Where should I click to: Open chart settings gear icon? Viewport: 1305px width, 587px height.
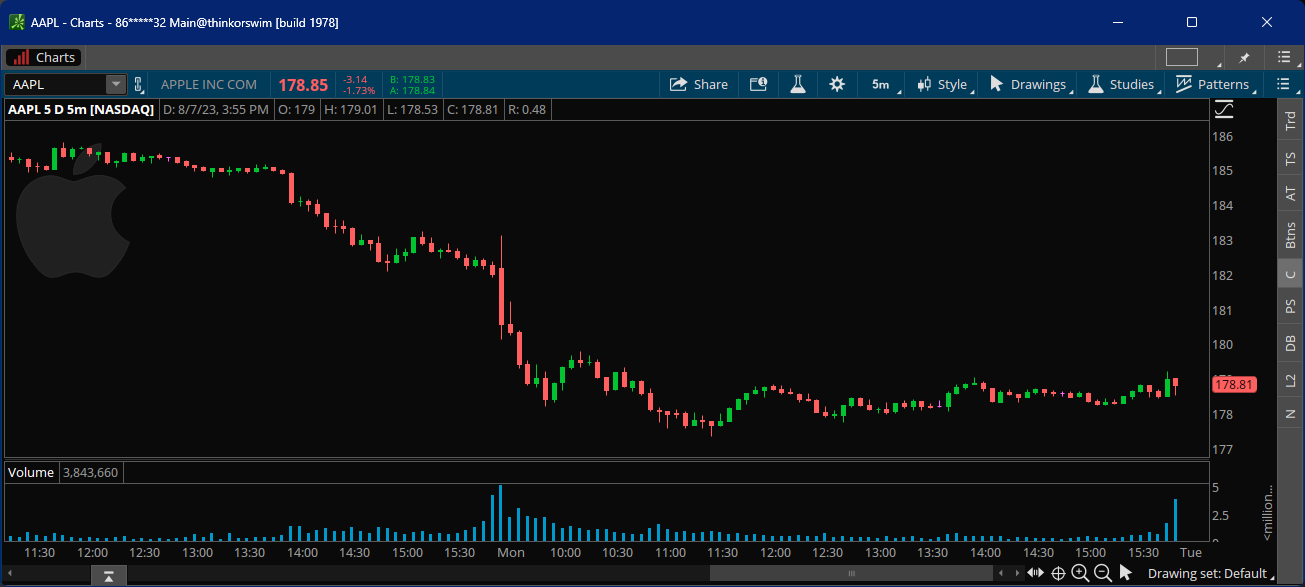837,85
